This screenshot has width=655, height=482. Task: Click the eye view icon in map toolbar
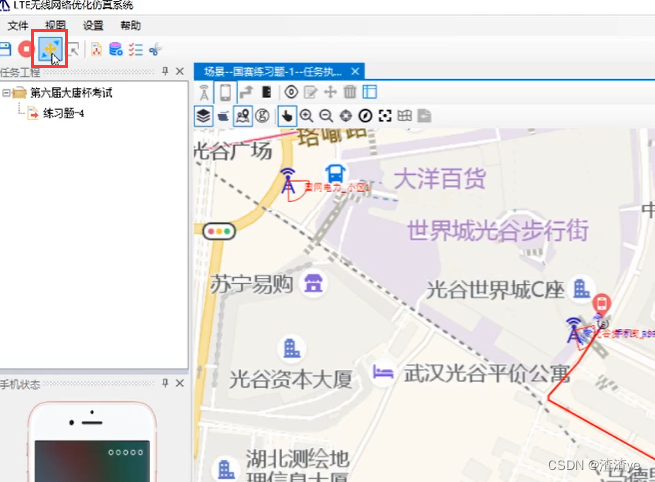click(291, 92)
